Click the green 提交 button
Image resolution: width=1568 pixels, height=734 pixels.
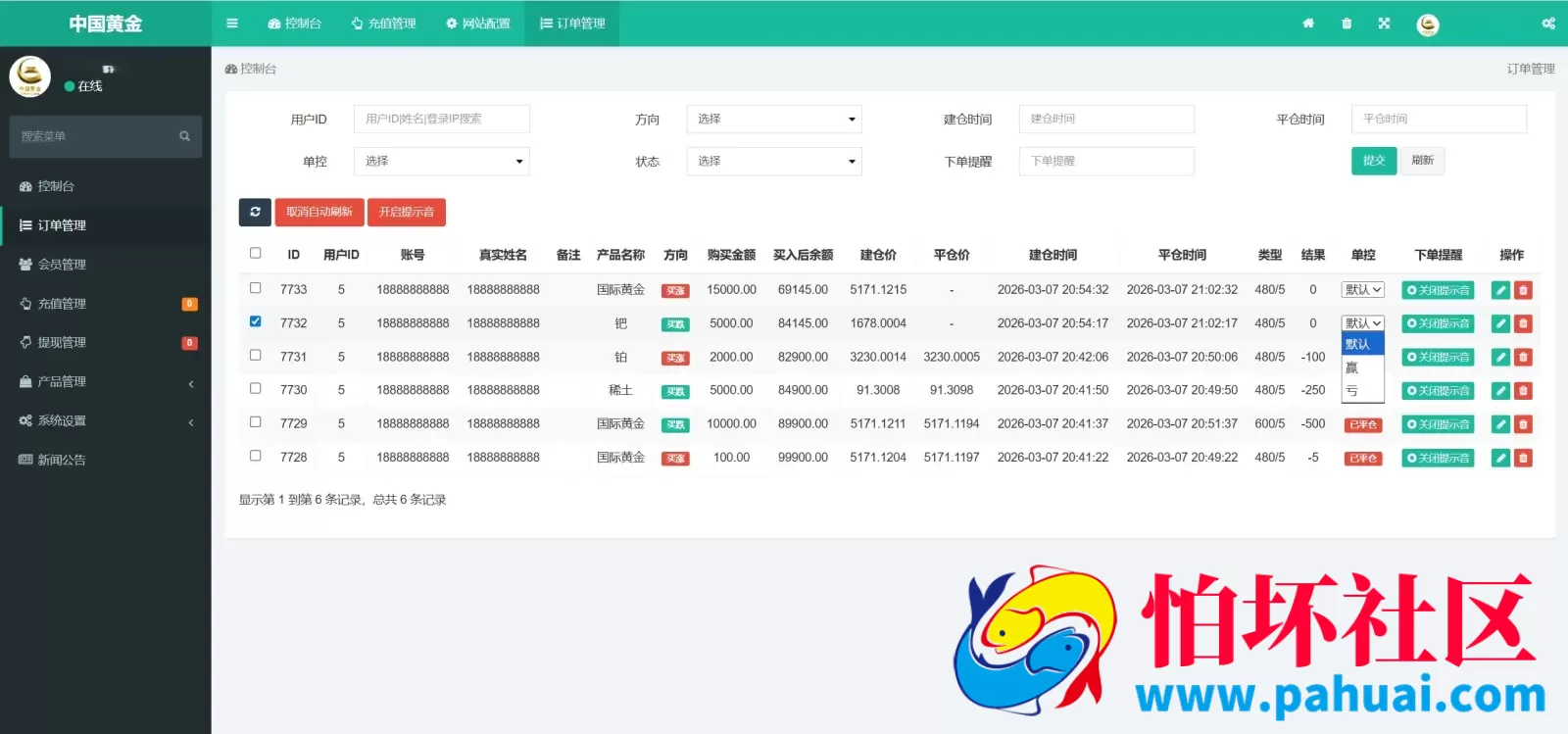1374,161
